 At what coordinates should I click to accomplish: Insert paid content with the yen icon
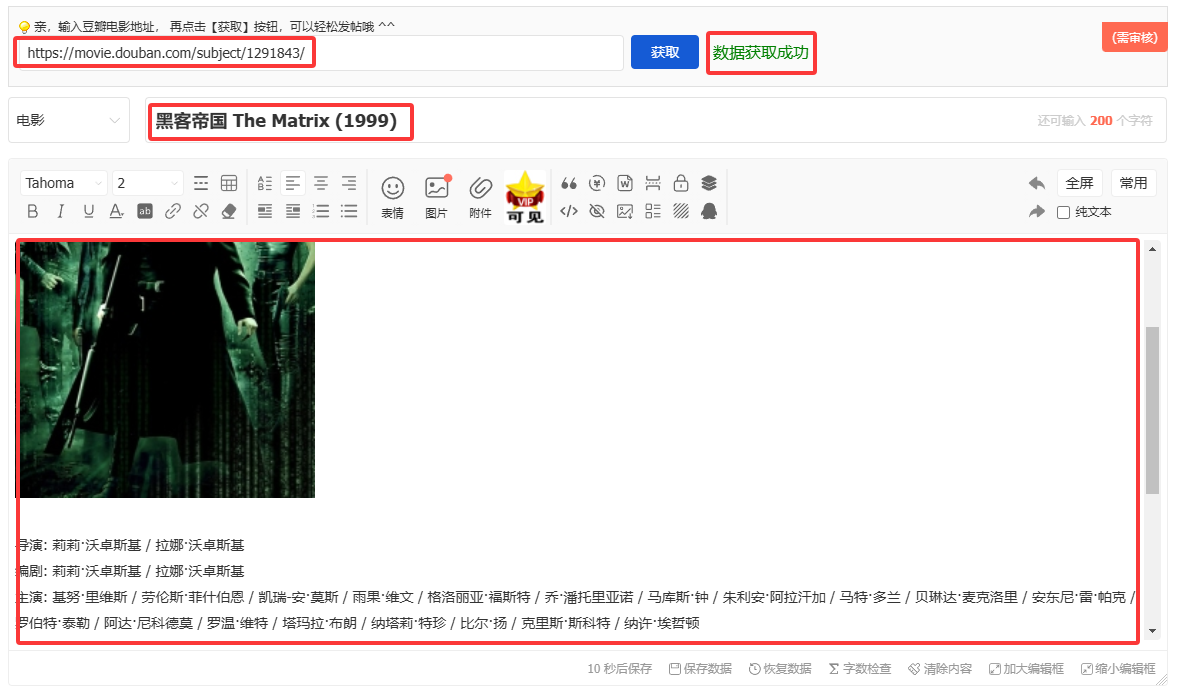(597, 183)
